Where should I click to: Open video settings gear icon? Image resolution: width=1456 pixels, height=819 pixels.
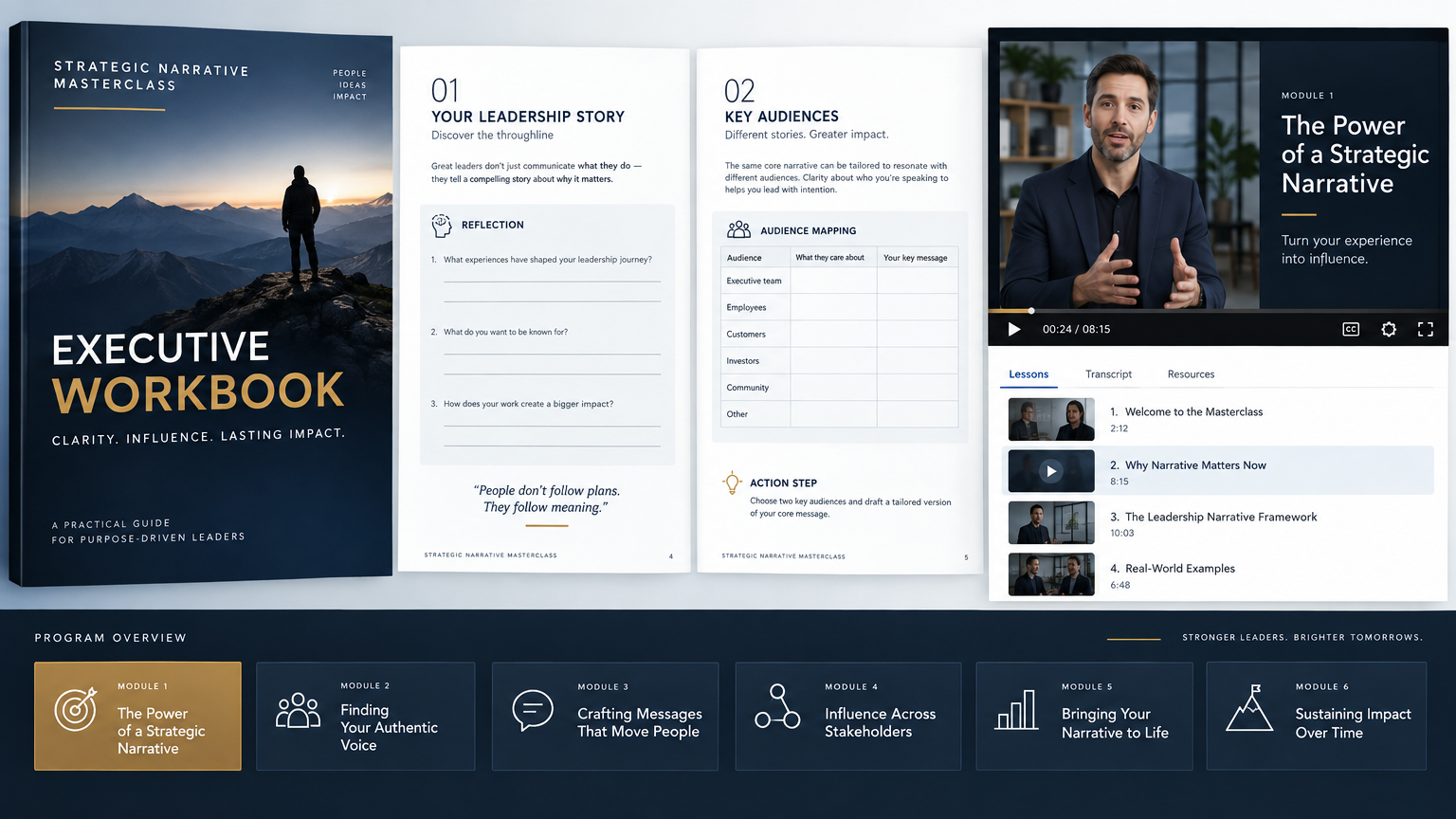point(1389,329)
